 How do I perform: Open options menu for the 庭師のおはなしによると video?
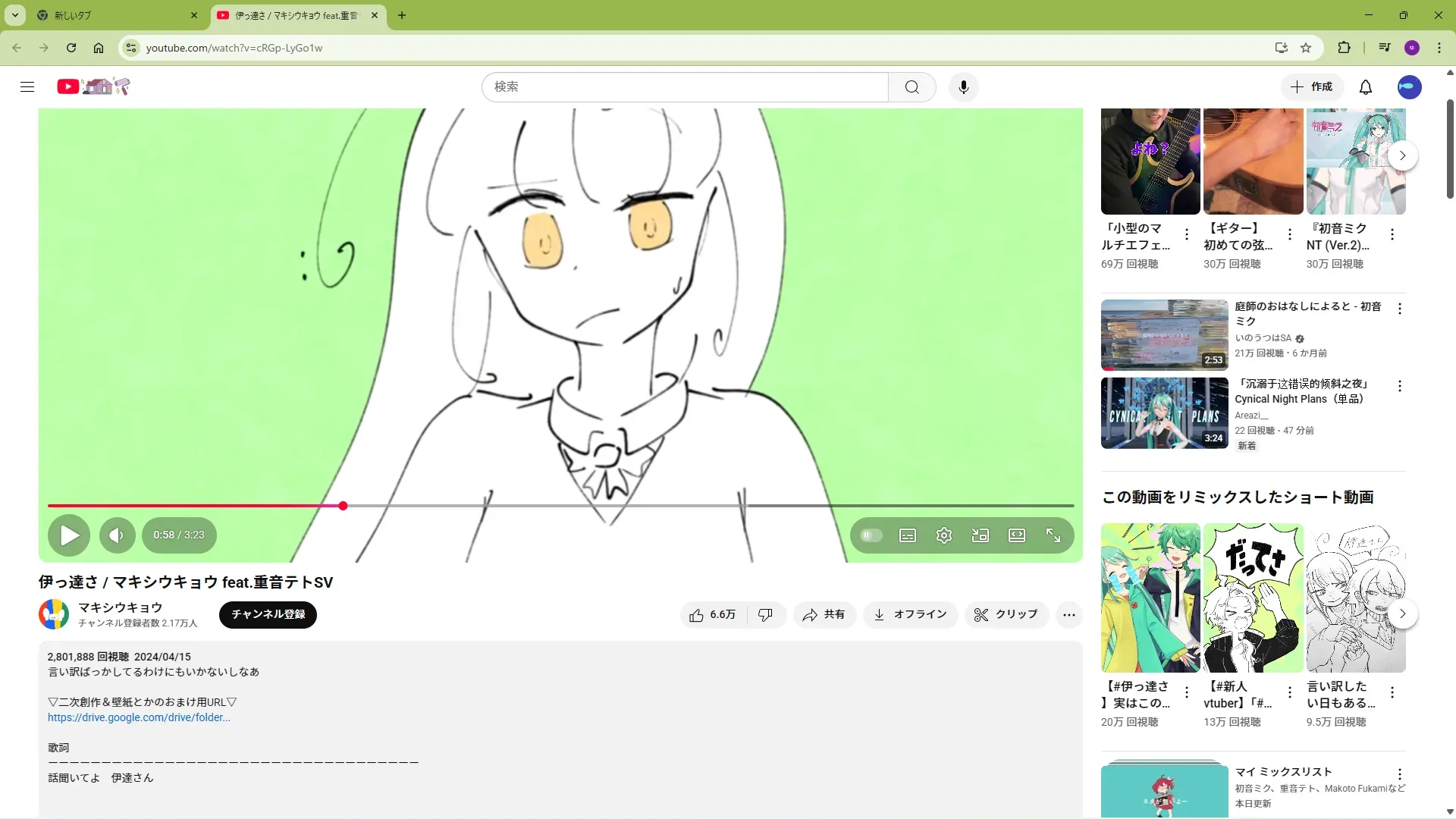1399,309
